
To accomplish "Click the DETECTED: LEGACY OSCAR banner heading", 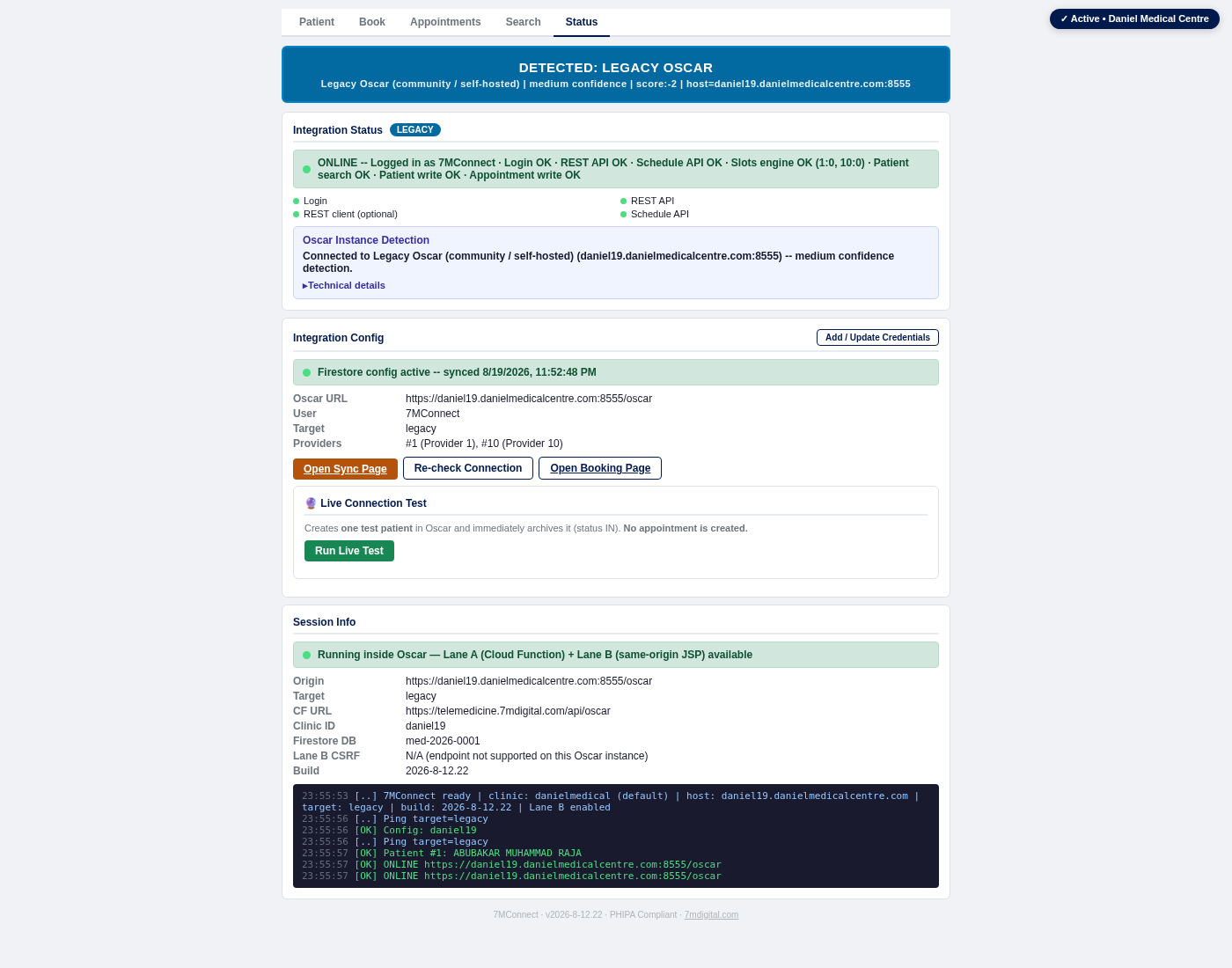I will point(616,68).
